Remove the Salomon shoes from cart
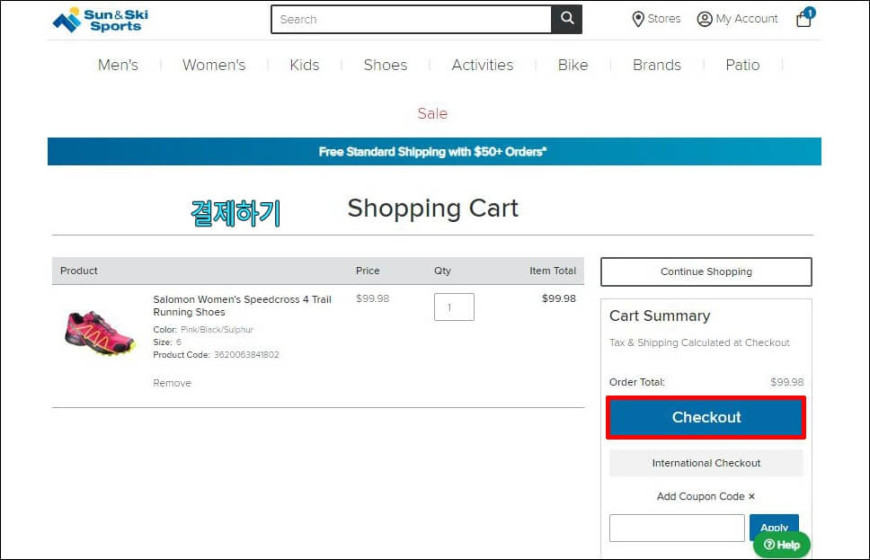Screen dimensions: 870x560 (172, 383)
